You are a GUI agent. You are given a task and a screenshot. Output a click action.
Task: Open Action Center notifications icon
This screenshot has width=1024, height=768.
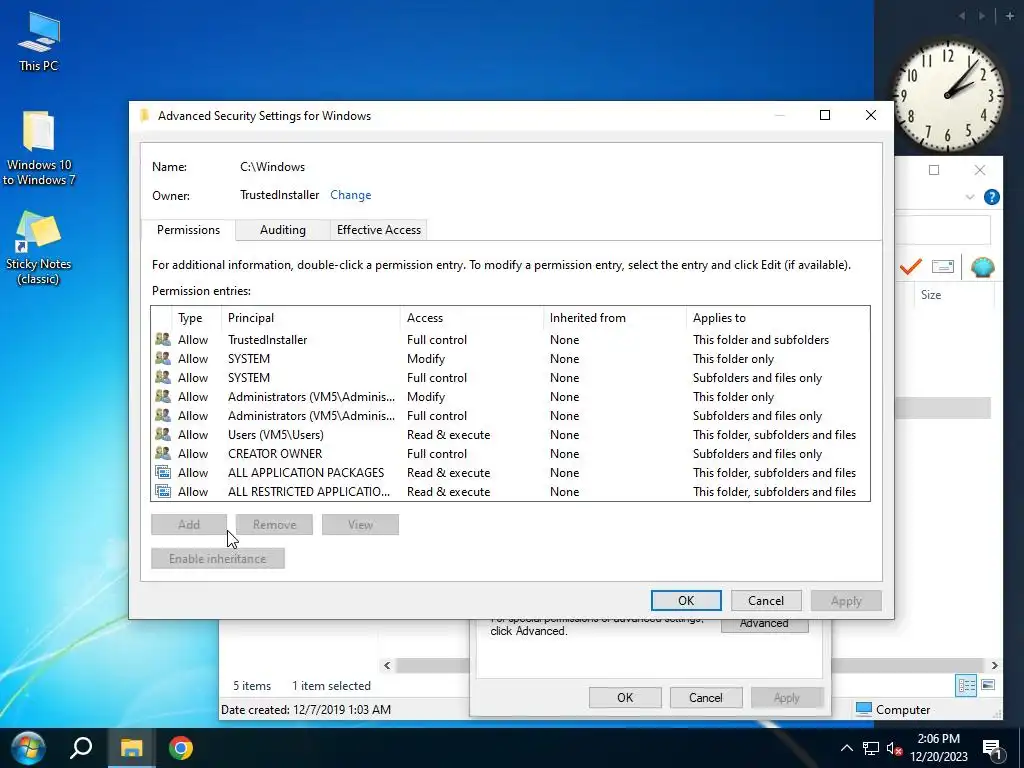(x=992, y=749)
